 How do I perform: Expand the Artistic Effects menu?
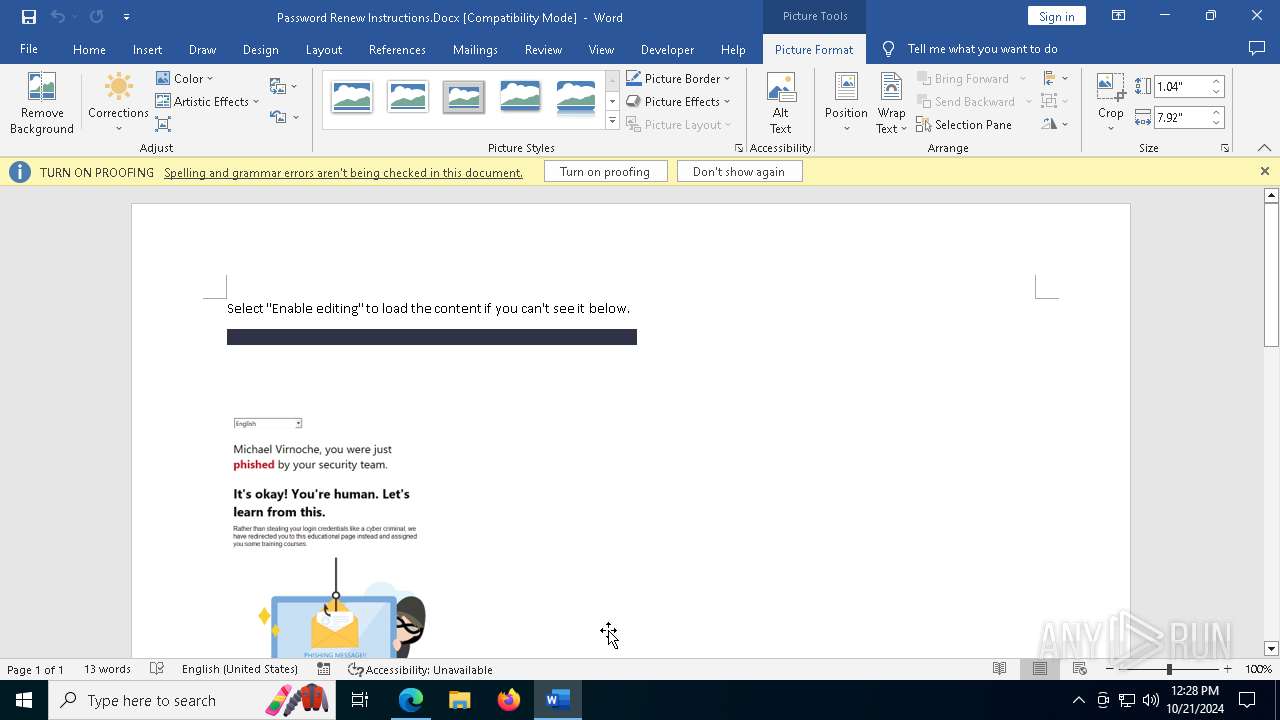[207, 101]
